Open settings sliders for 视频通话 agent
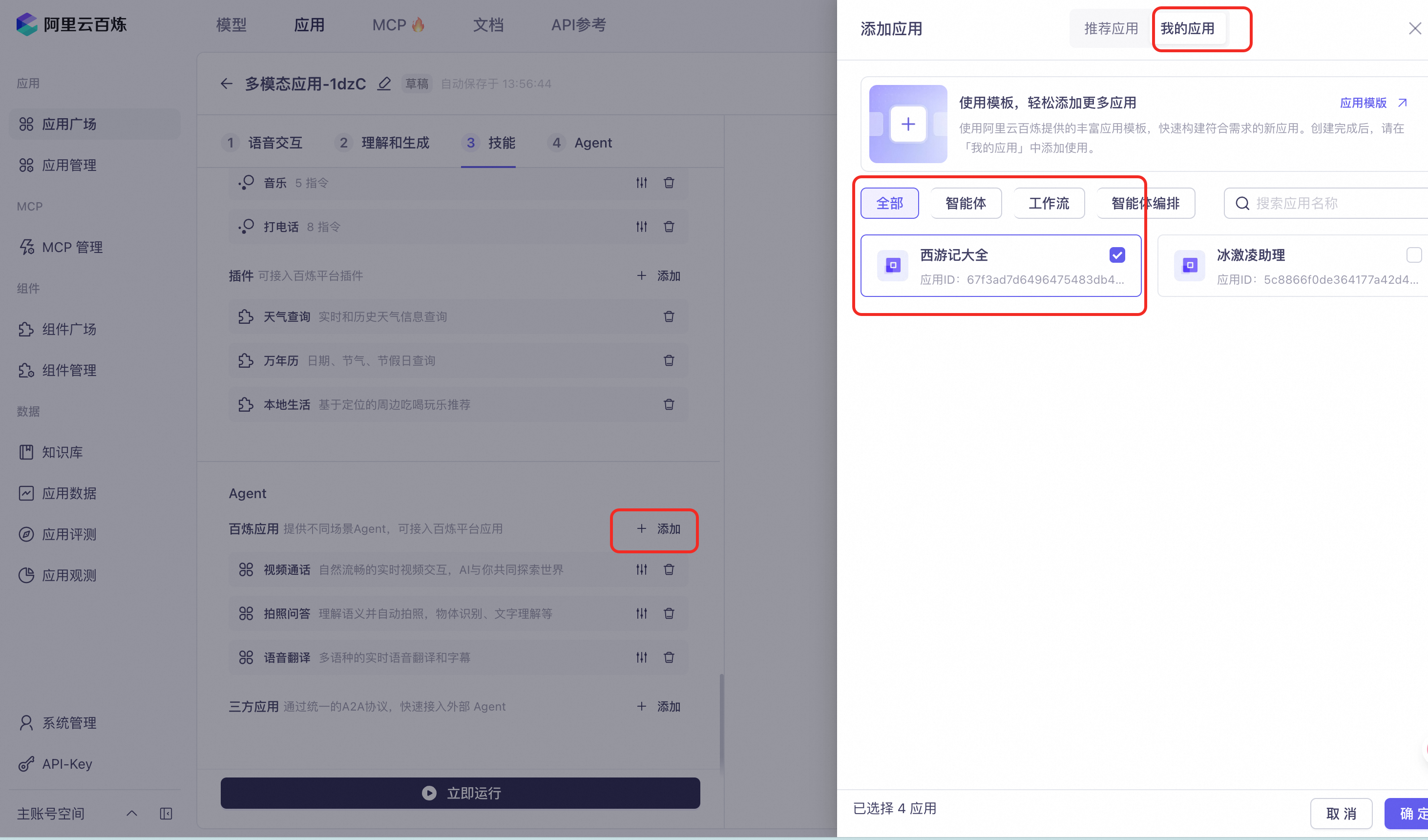The height and width of the screenshot is (840, 1428). (x=641, y=569)
